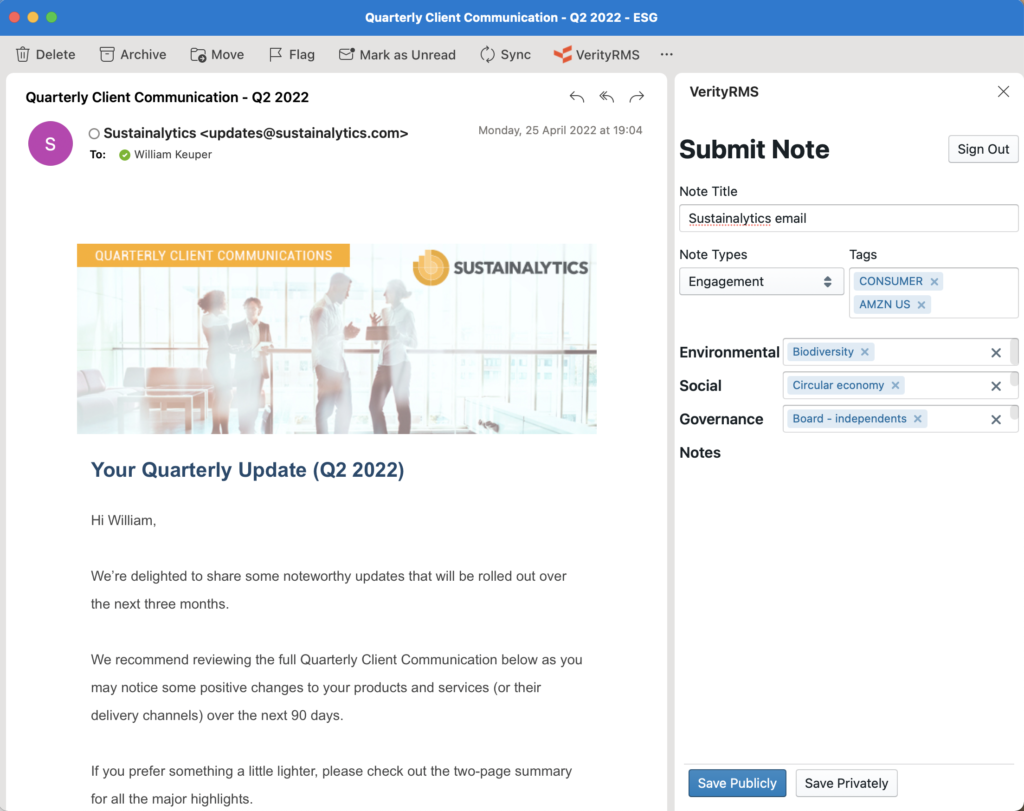1024x811 pixels.
Task: Click the presence circle beside the sender
Action: click(94, 134)
